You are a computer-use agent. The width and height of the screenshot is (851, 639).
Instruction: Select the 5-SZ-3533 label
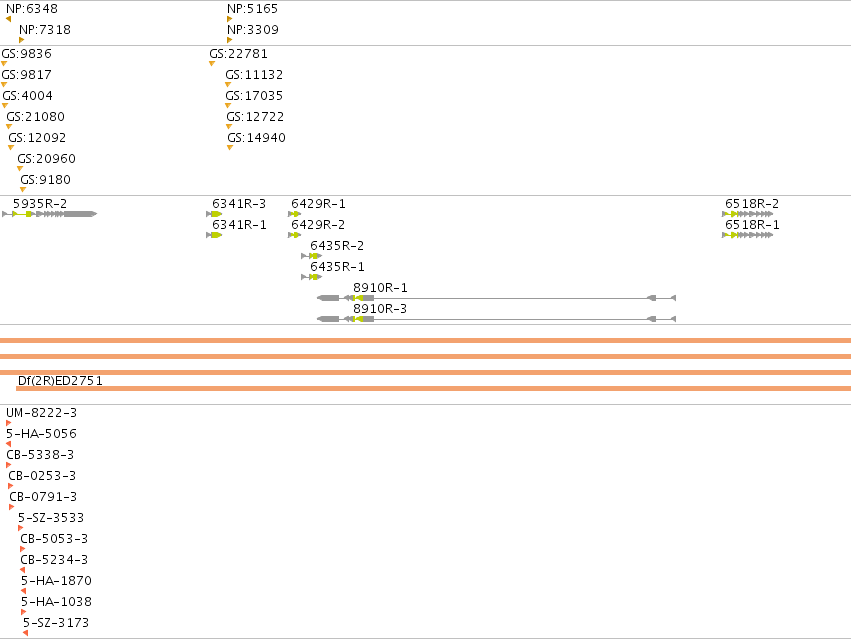click(51, 518)
